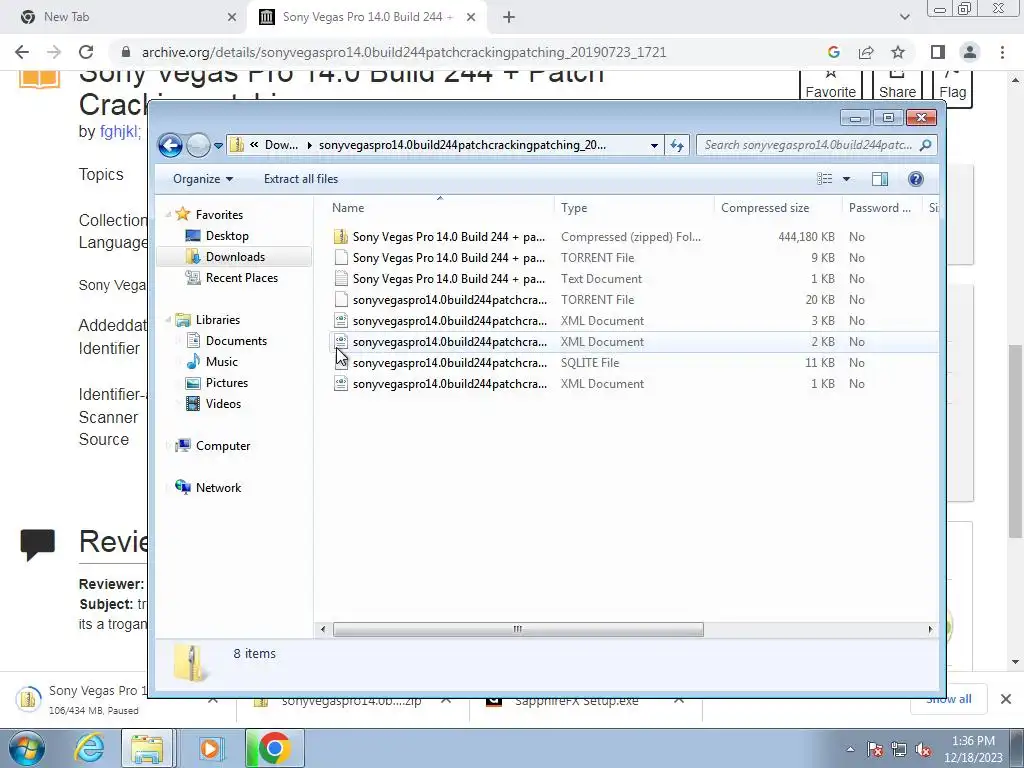Screen dimensions: 1024x768
Task: Click the Explorer forward navigation arrow
Action: pos(198,145)
